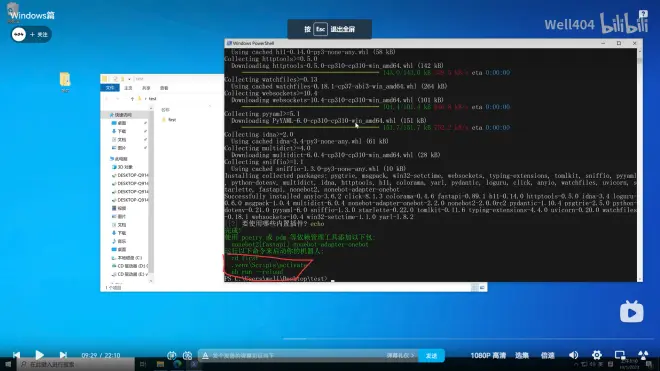Click the PowerShell vertical scrollbar
Image resolution: width=660 pixels, height=371 pixels.
(x=640, y=164)
